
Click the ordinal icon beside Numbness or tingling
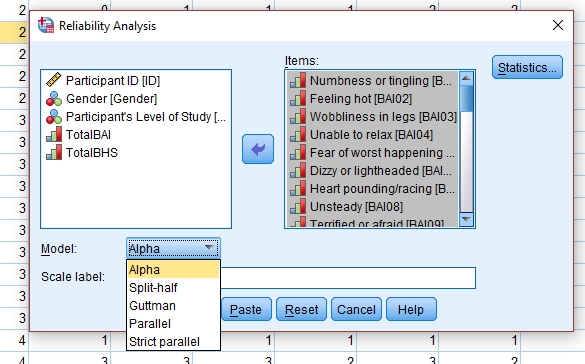298,80
